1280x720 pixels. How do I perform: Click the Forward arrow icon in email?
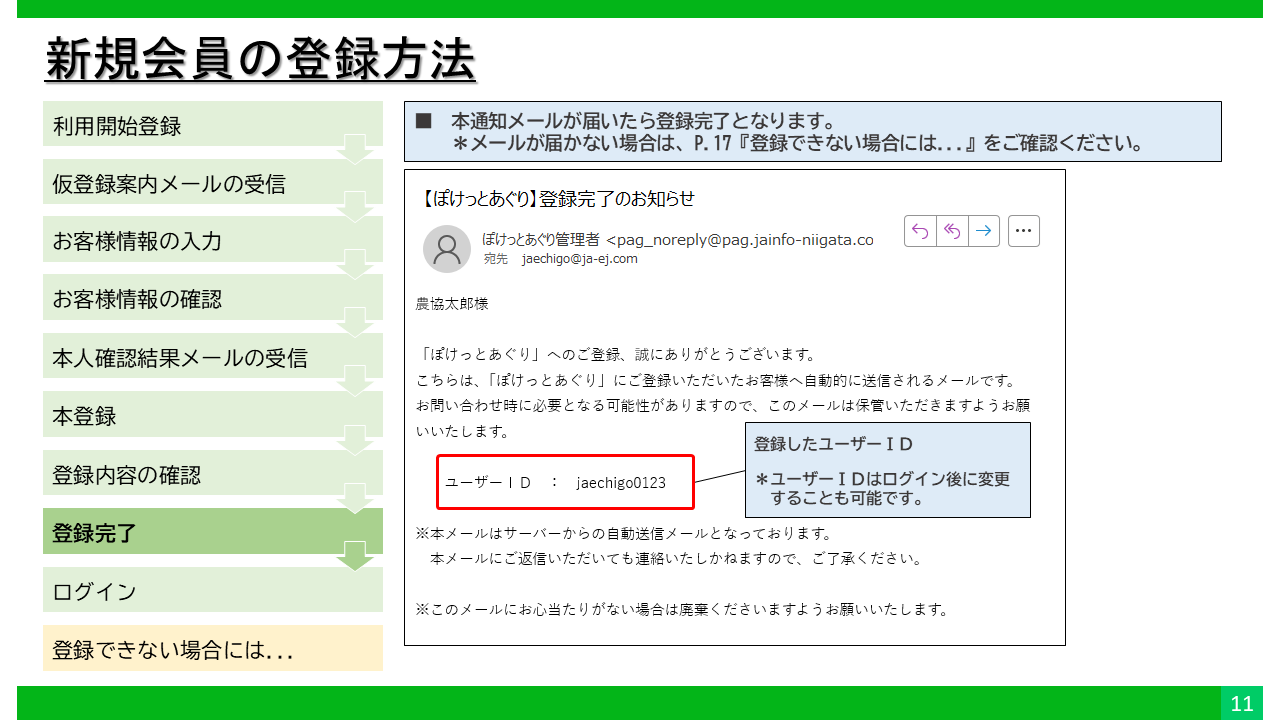point(984,231)
